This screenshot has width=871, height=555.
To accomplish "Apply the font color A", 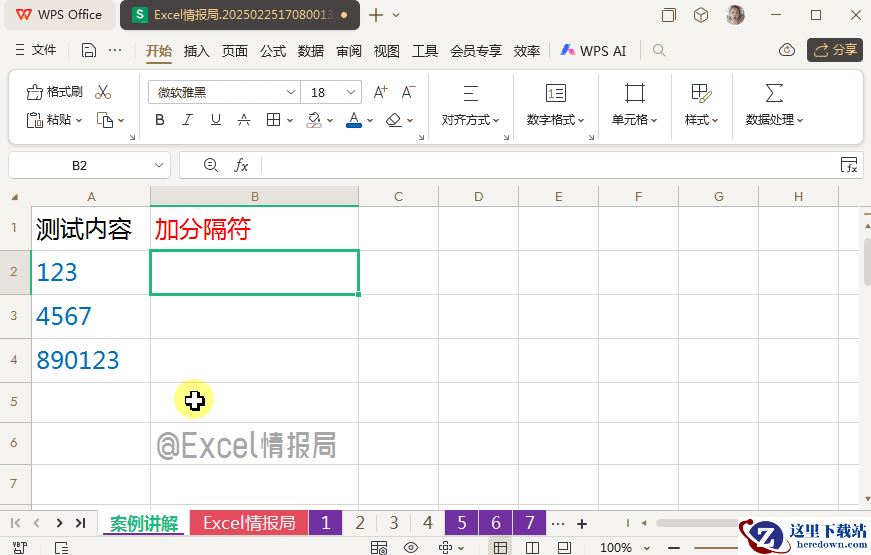I will click(354, 119).
